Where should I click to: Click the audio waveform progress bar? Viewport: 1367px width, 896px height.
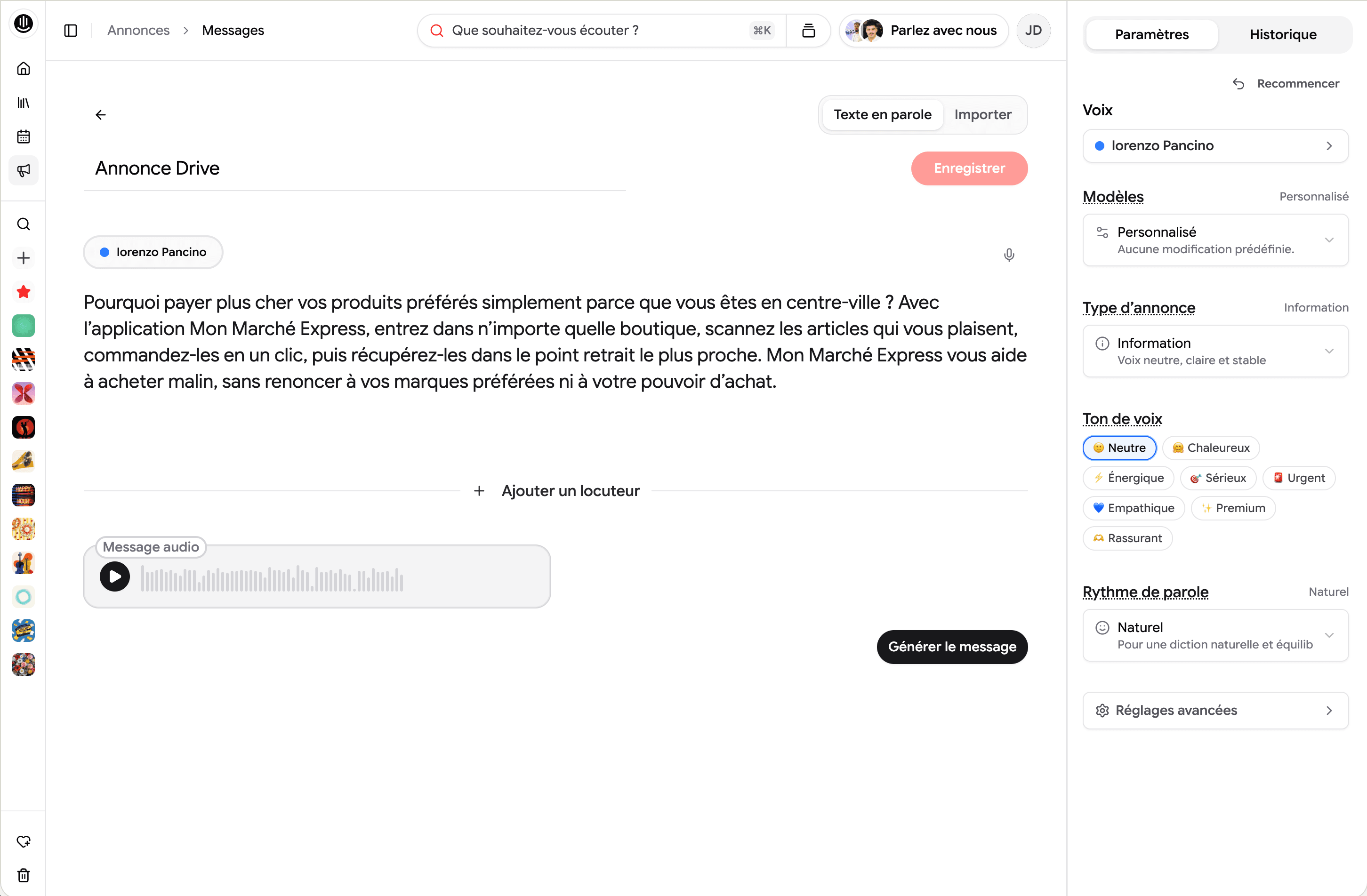coord(272,579)
